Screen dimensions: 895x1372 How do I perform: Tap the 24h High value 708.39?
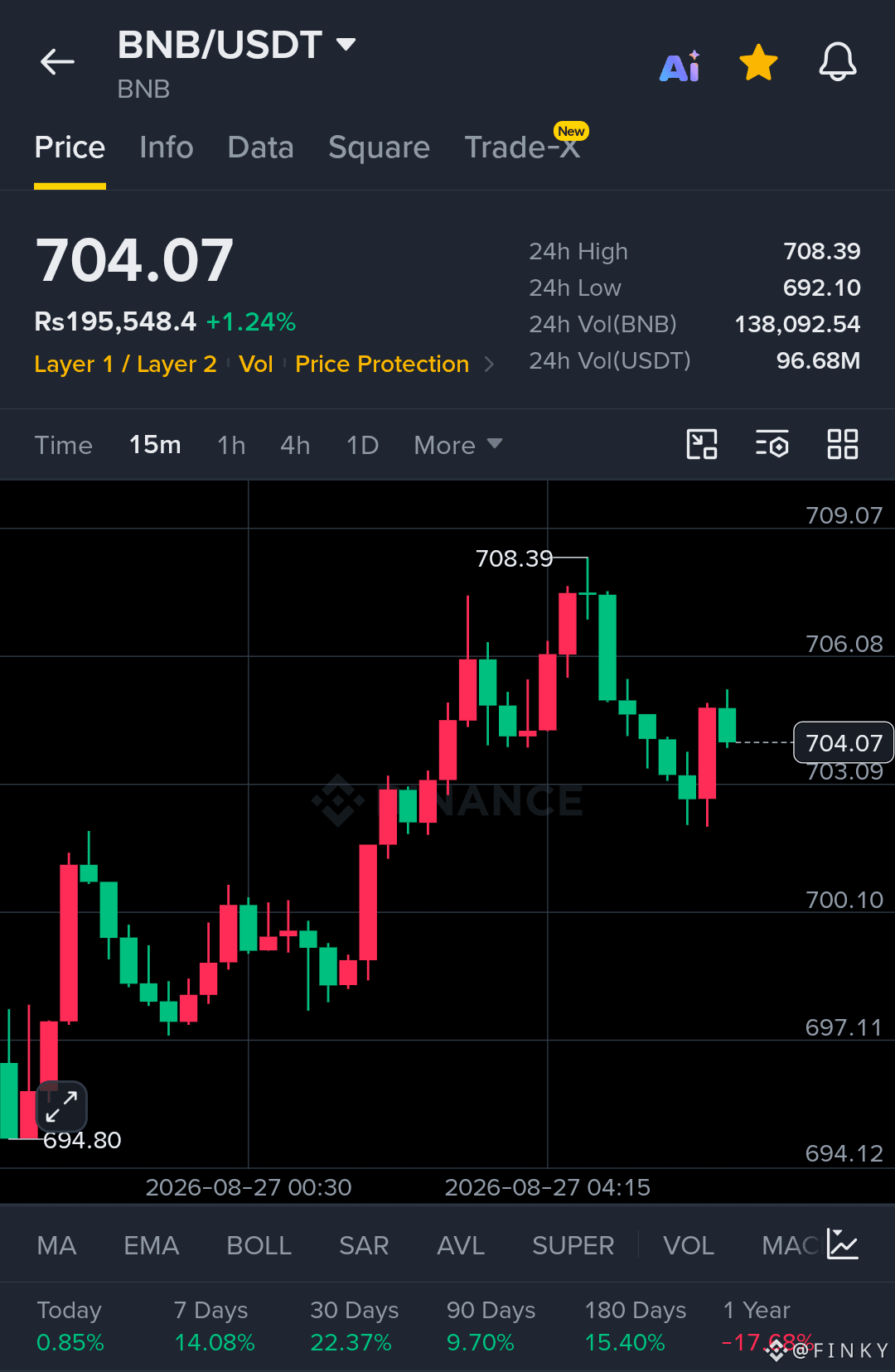pos(822,251)
